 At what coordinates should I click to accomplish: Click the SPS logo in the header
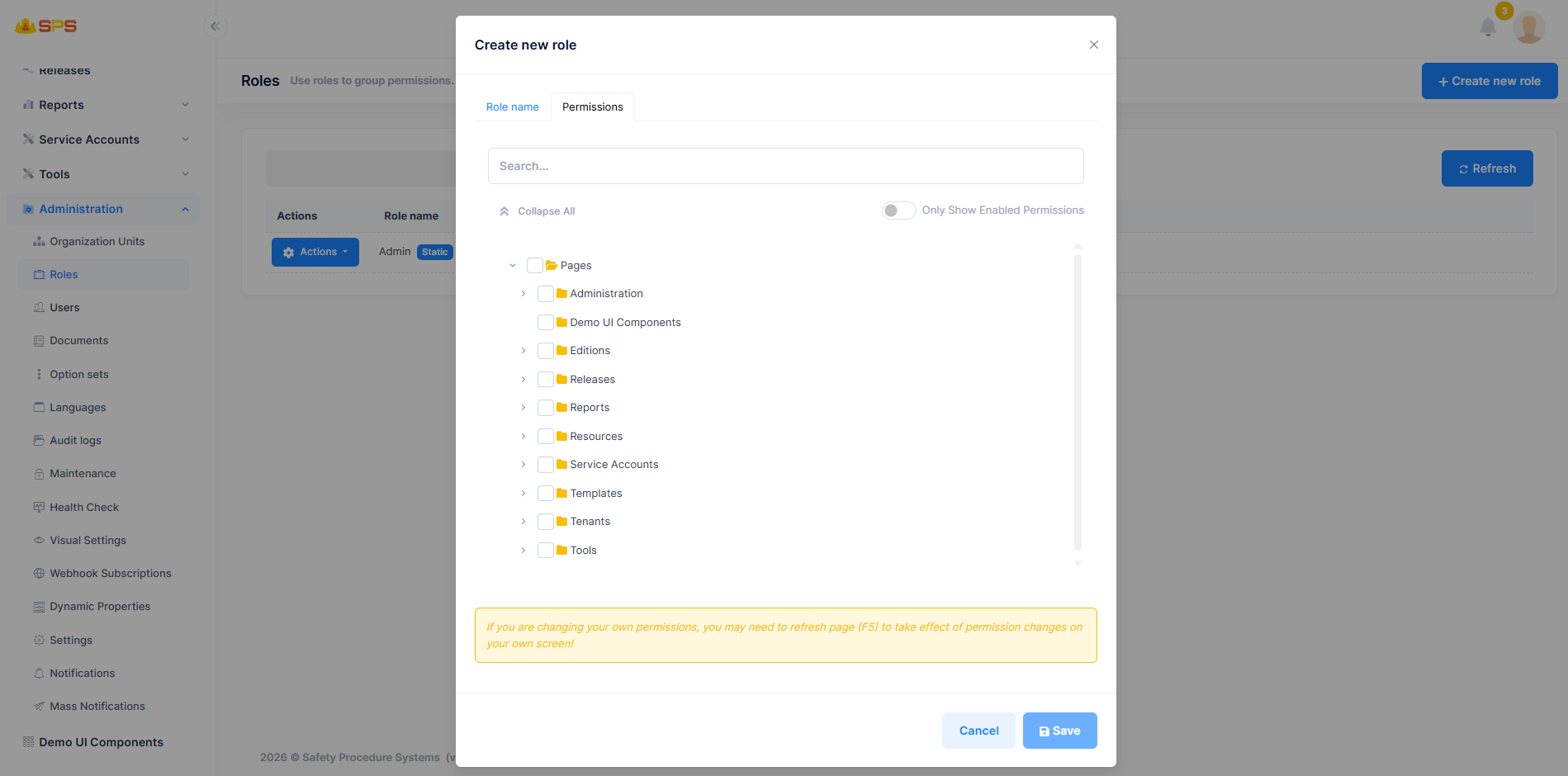(x=45, y=26)
